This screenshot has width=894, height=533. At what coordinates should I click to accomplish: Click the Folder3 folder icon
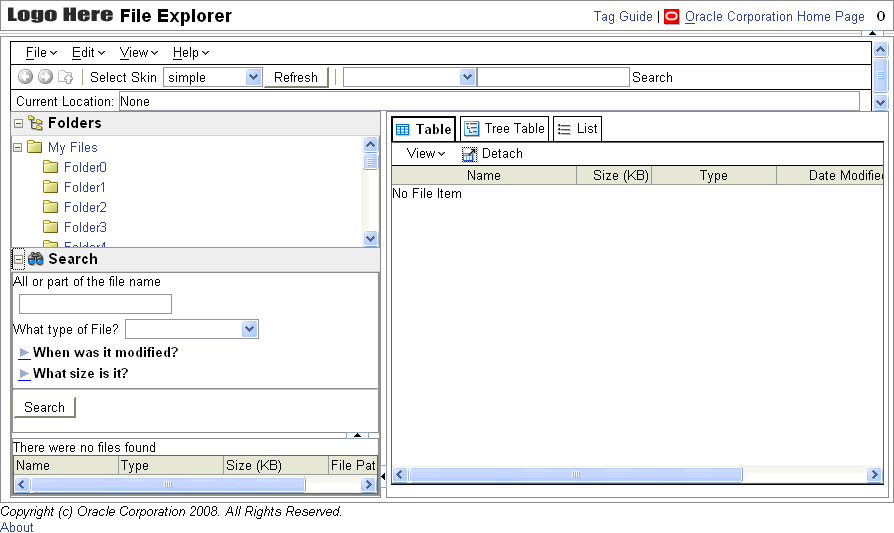pyautogui.click(x=50, y=227)
